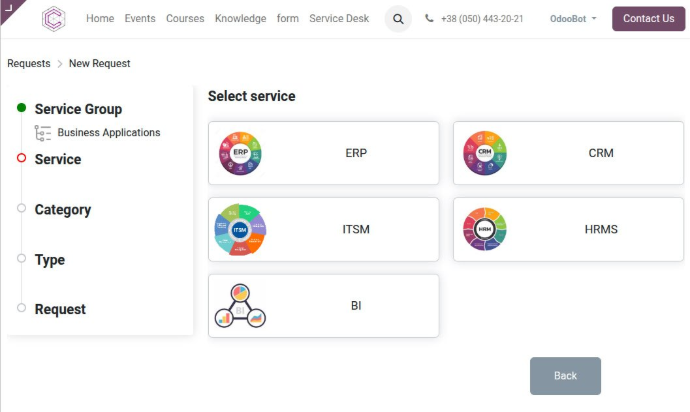Click the ITSM wheel icon
The image size is (690, 412).
pos(240,229)
